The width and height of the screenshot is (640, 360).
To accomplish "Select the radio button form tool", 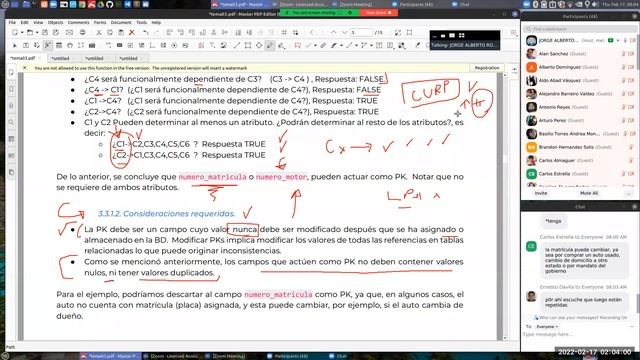I will coord(174,45).
